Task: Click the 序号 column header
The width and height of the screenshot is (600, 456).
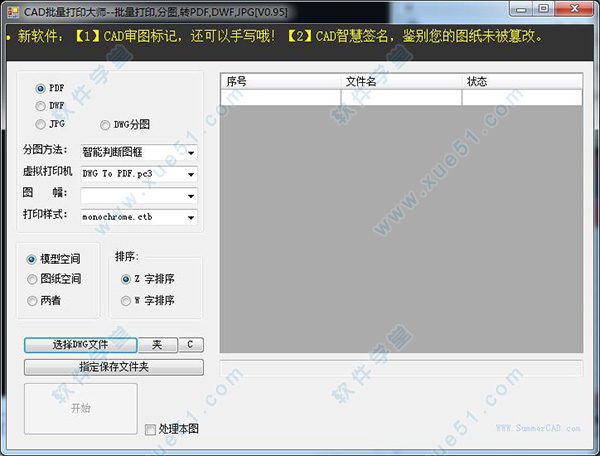Action: [x=280, y=81]
